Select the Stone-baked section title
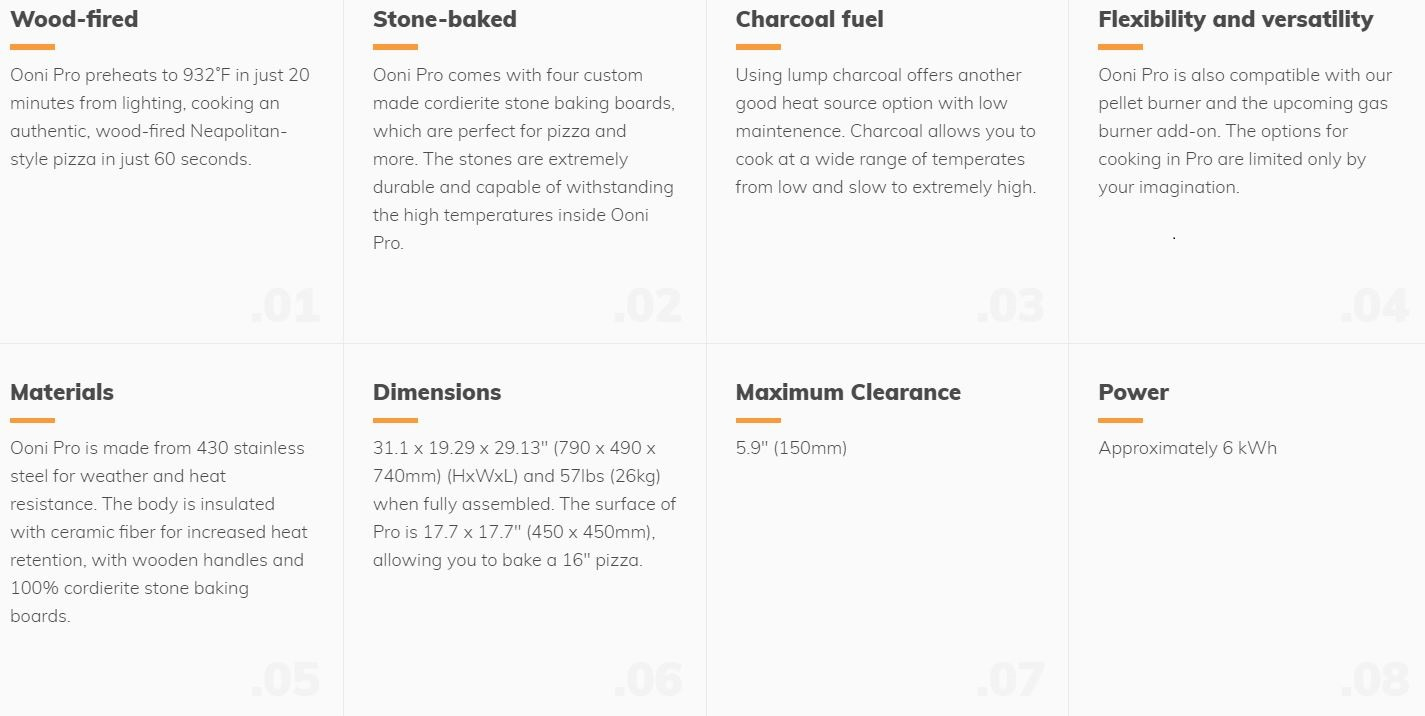 click(444, 19)
